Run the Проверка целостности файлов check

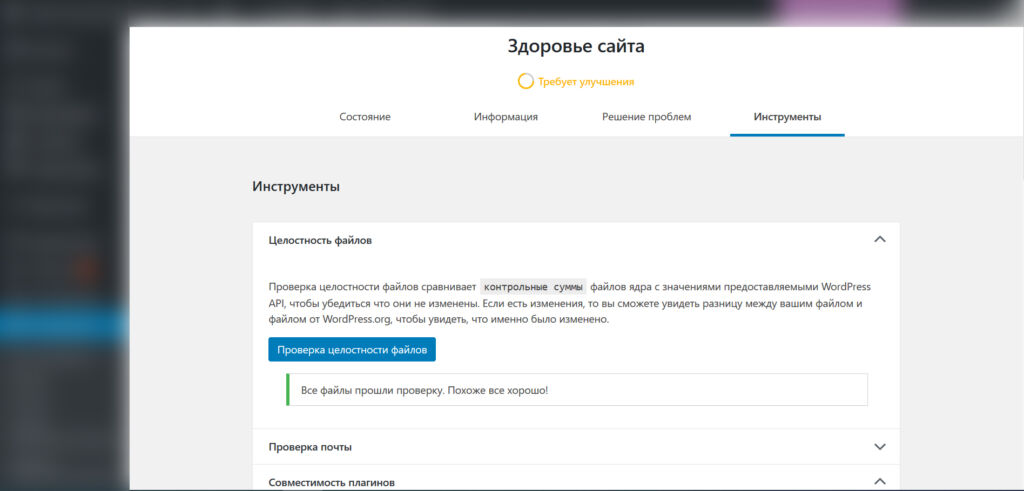(352, 349)
